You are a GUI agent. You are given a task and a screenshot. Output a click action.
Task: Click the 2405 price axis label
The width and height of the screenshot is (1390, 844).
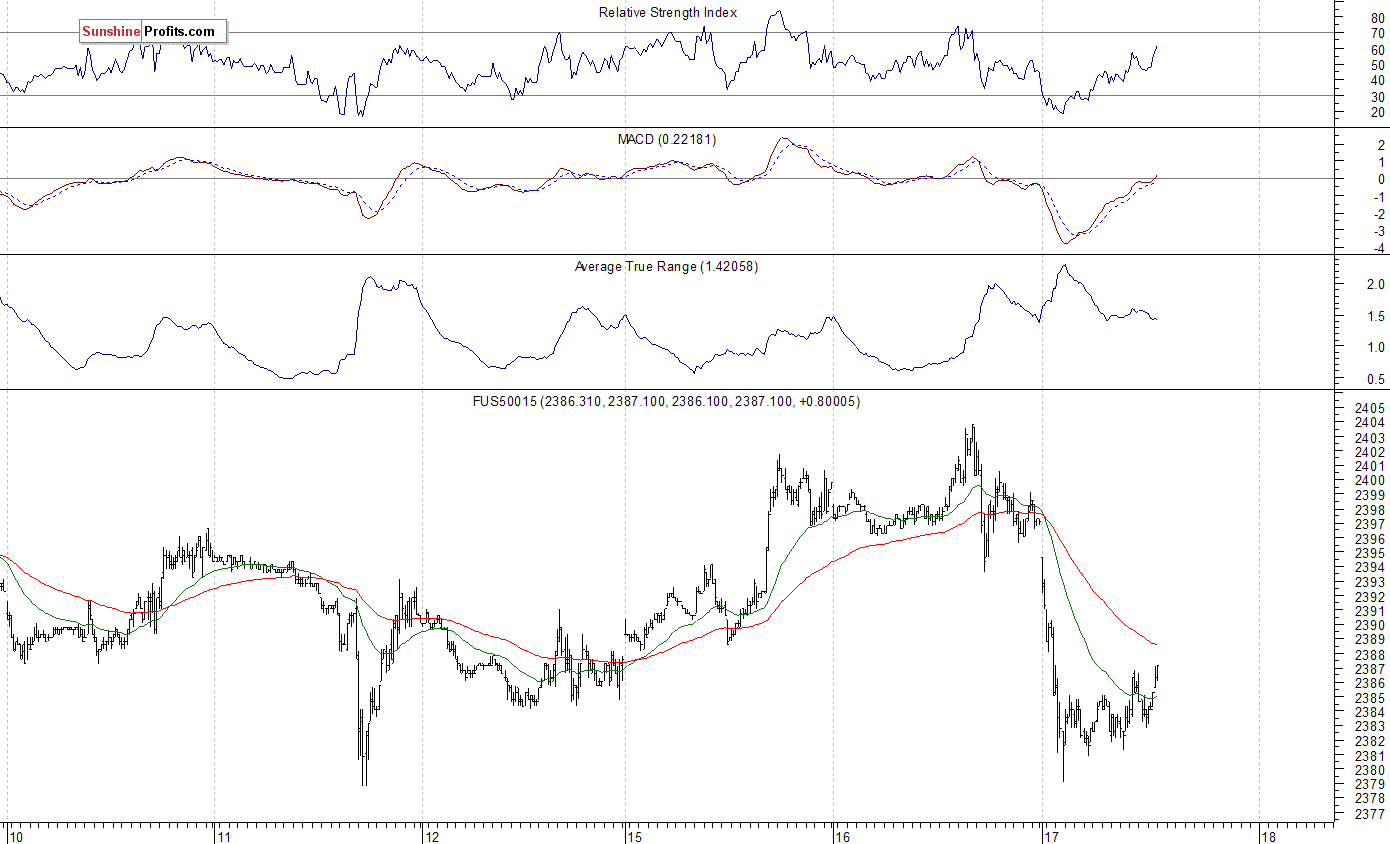(1369, 409)
